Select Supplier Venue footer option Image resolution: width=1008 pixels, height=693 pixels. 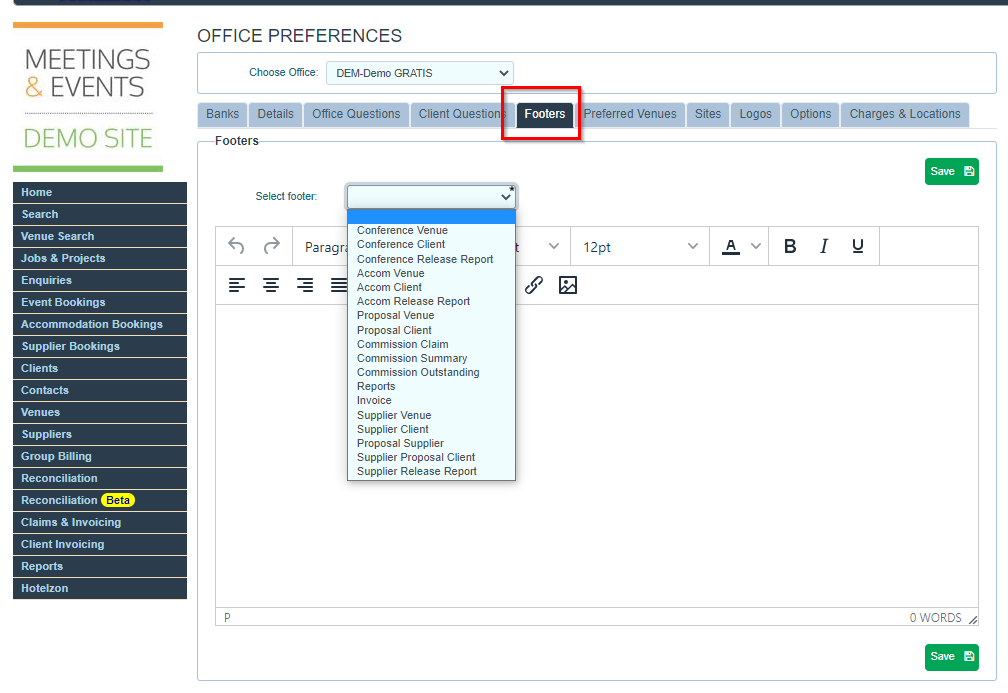coord(431,416)
